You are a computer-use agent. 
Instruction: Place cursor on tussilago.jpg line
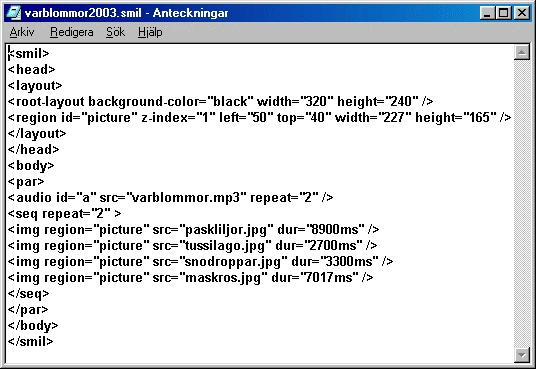coord(192,246)
